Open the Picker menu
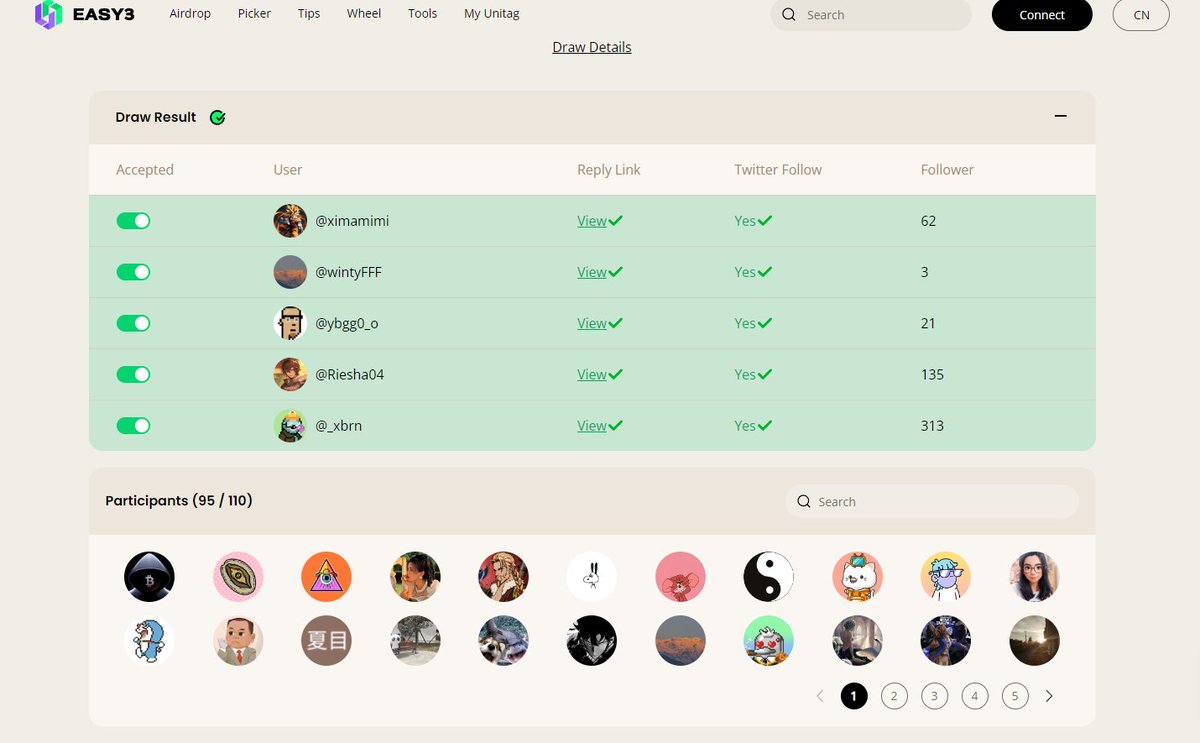The image size is (1200, 743). 254,14
